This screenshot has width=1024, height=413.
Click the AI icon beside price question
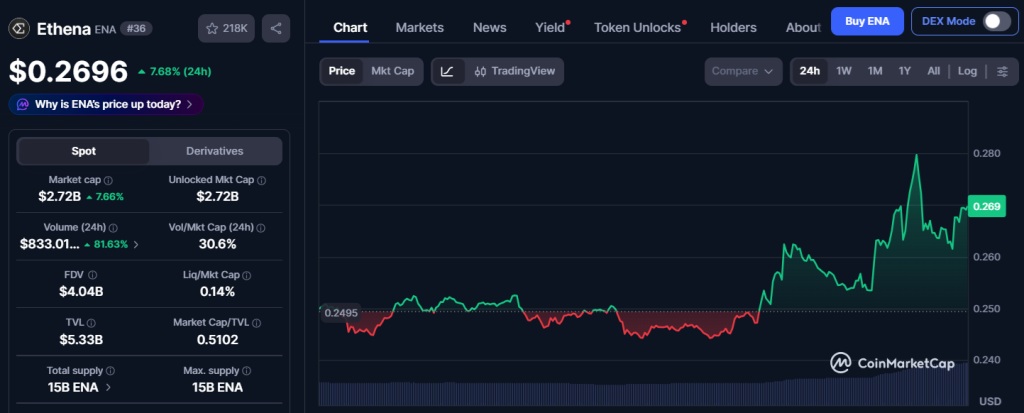coord(23,105)
